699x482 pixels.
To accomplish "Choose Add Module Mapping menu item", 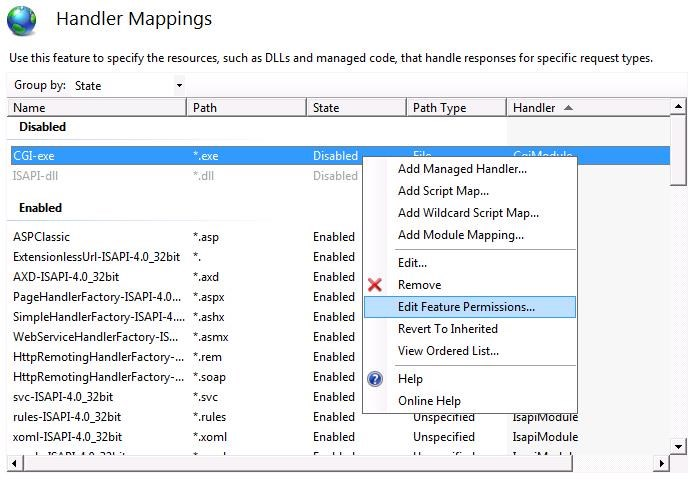I will click(x=460, y=235).
